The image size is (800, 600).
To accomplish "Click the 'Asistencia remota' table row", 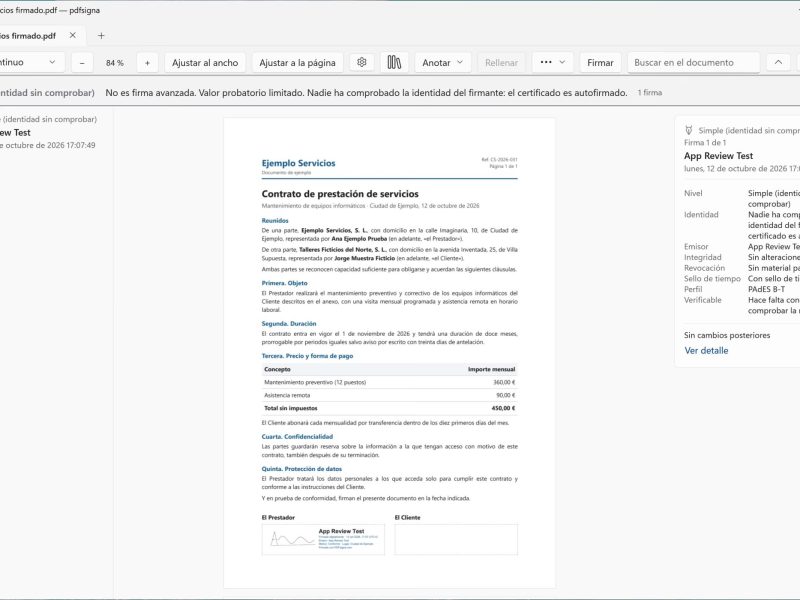I will coord(390,395).
